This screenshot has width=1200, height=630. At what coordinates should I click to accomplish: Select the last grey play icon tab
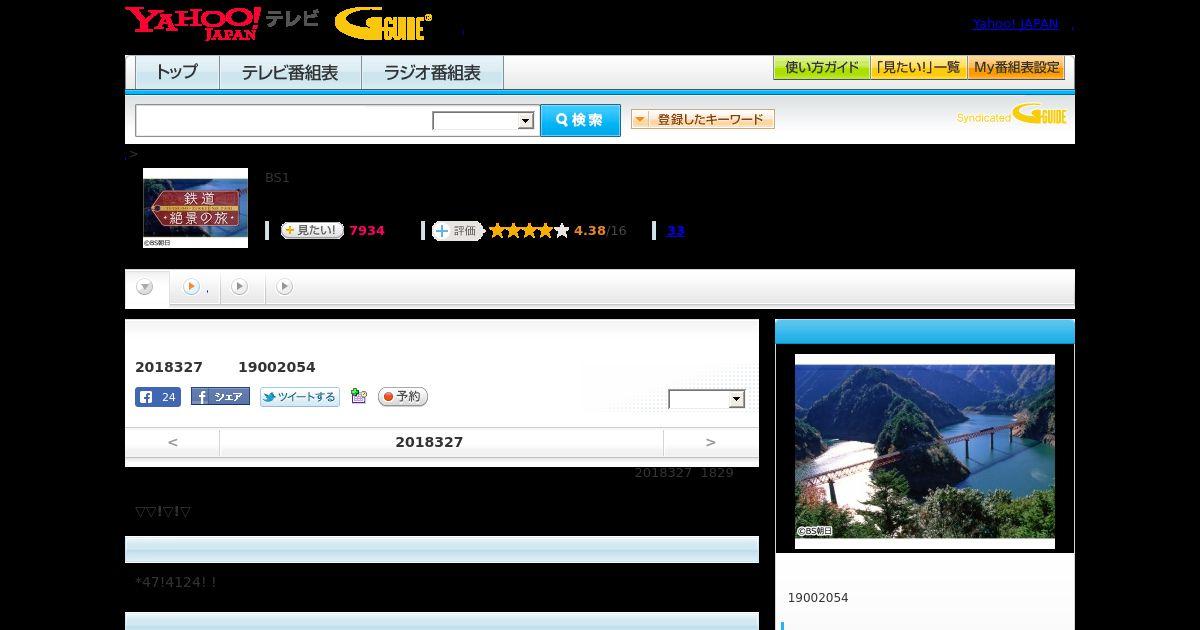click(x=284, y=287)
